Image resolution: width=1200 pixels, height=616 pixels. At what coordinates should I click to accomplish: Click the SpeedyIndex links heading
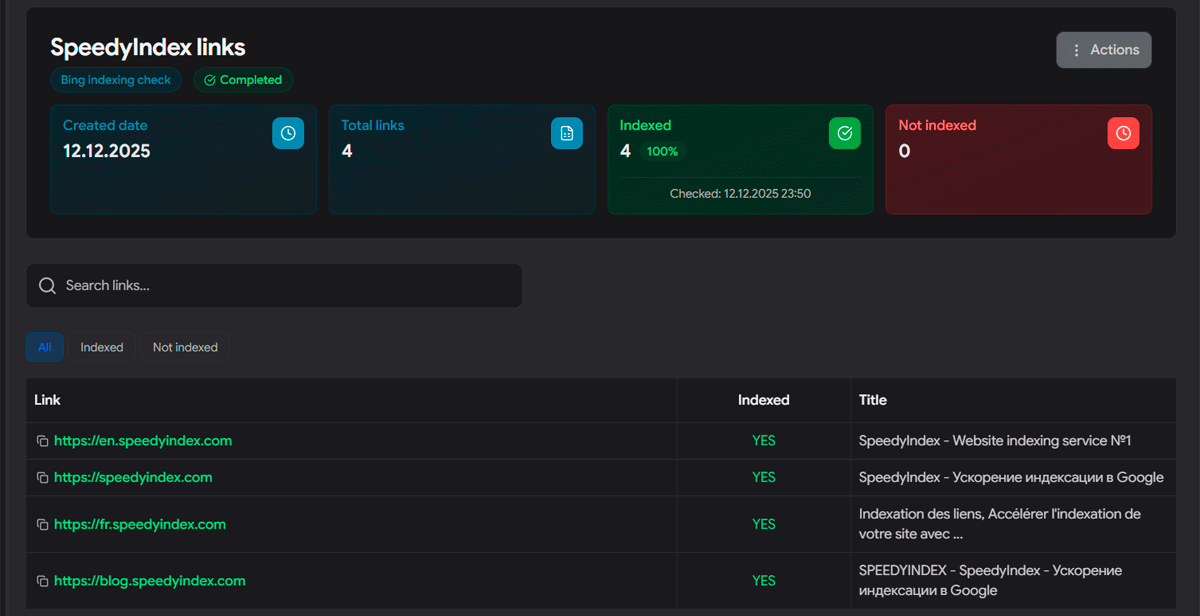[148, 47]
